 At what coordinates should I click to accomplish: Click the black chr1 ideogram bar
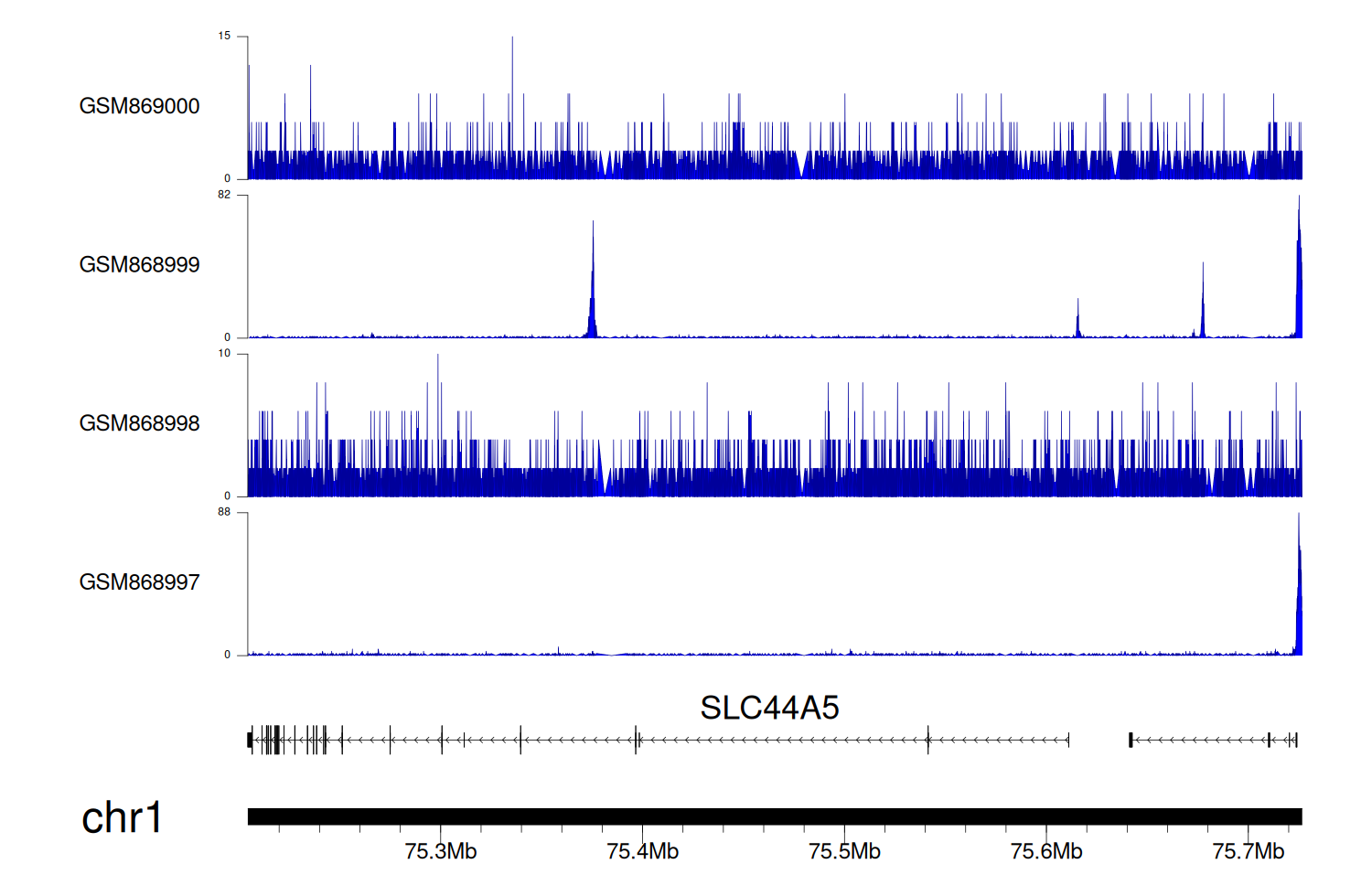pos(774,816)
